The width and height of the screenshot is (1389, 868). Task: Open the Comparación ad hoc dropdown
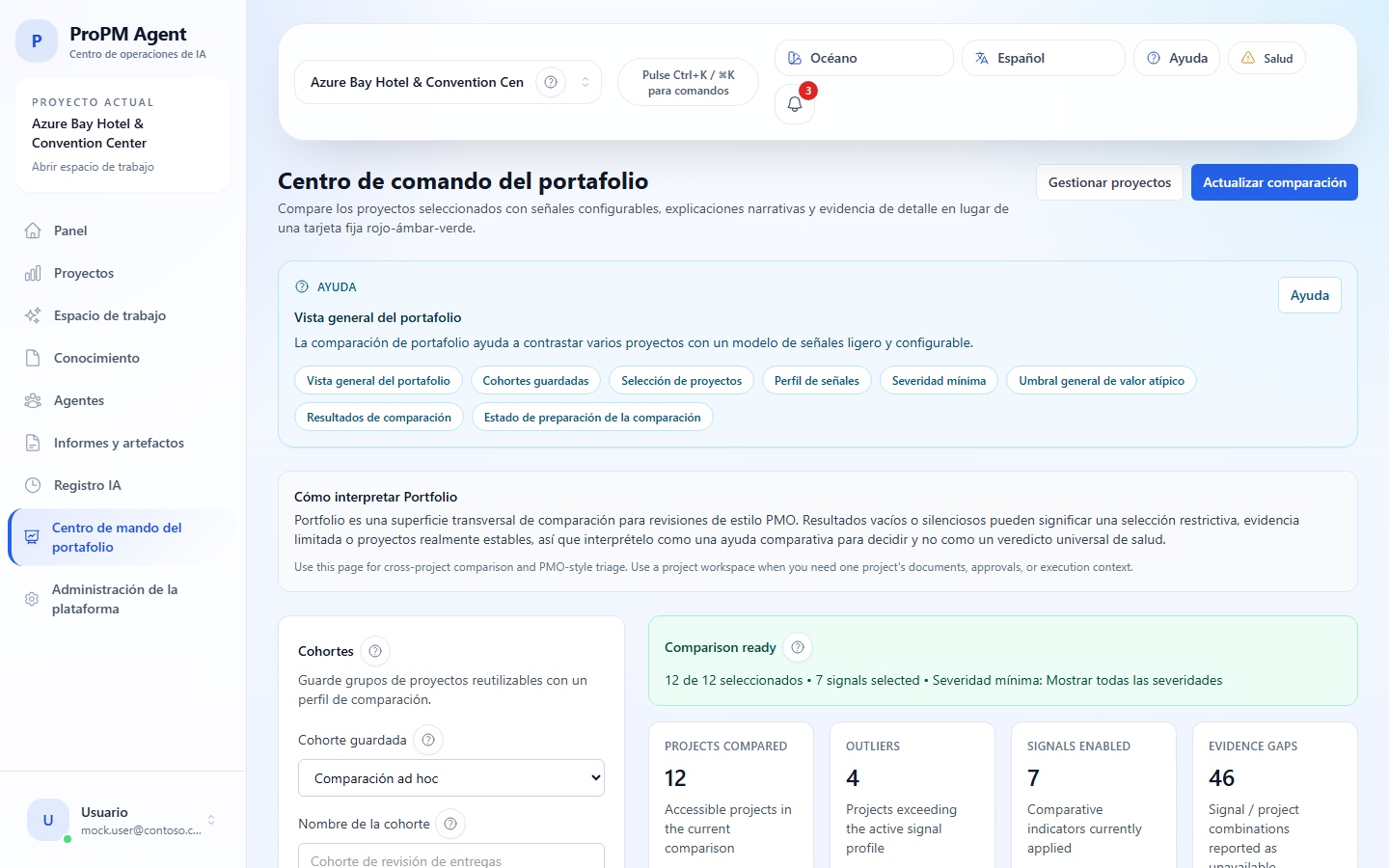pyautogui.click(x=450, y=778)
